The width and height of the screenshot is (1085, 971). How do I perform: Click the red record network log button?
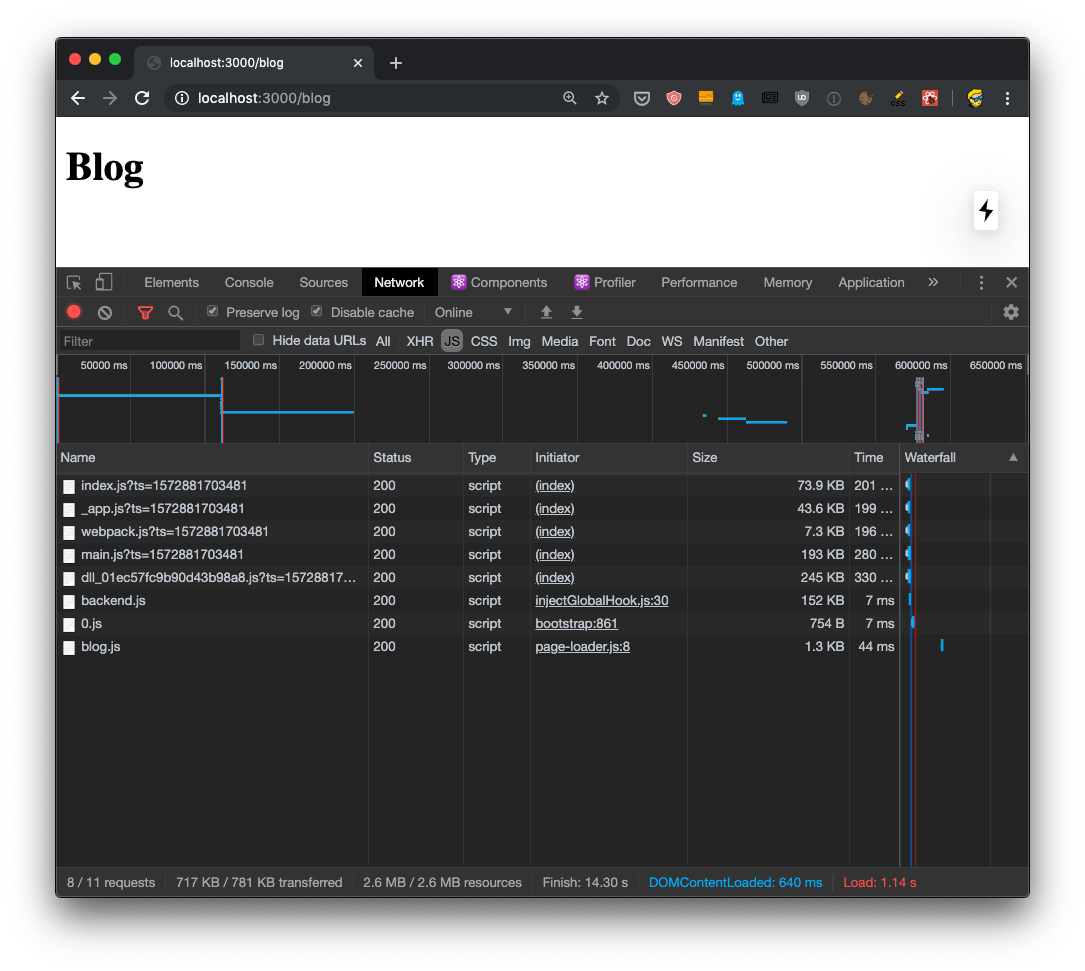point(74,312)
